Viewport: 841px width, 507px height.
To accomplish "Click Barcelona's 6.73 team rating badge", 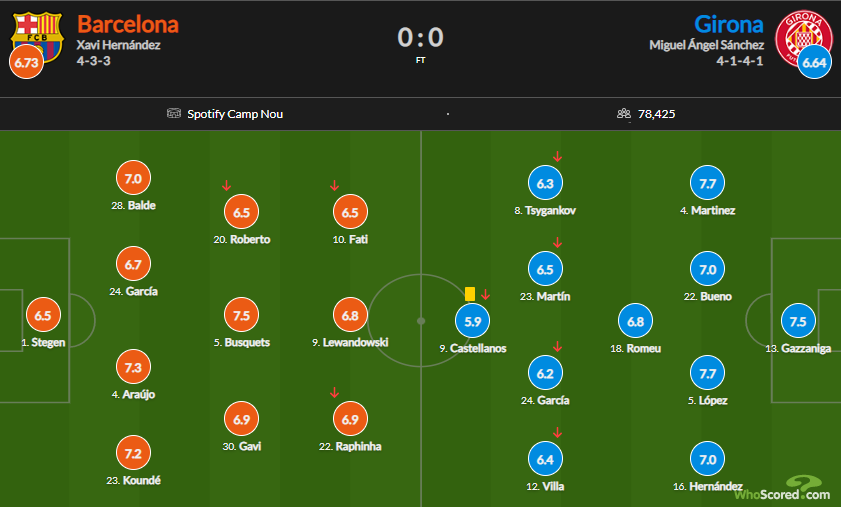I will (x=27, y=62).
